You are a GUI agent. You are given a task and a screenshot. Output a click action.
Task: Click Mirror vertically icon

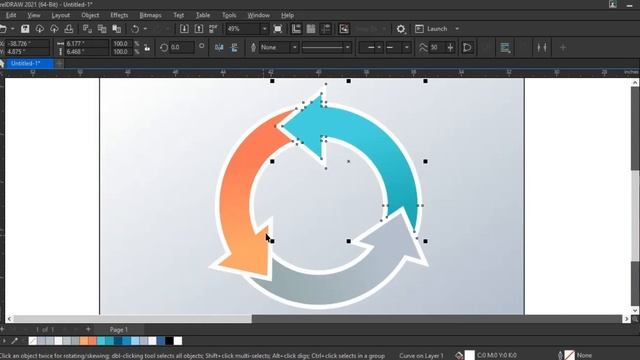[x=234, y=48]
